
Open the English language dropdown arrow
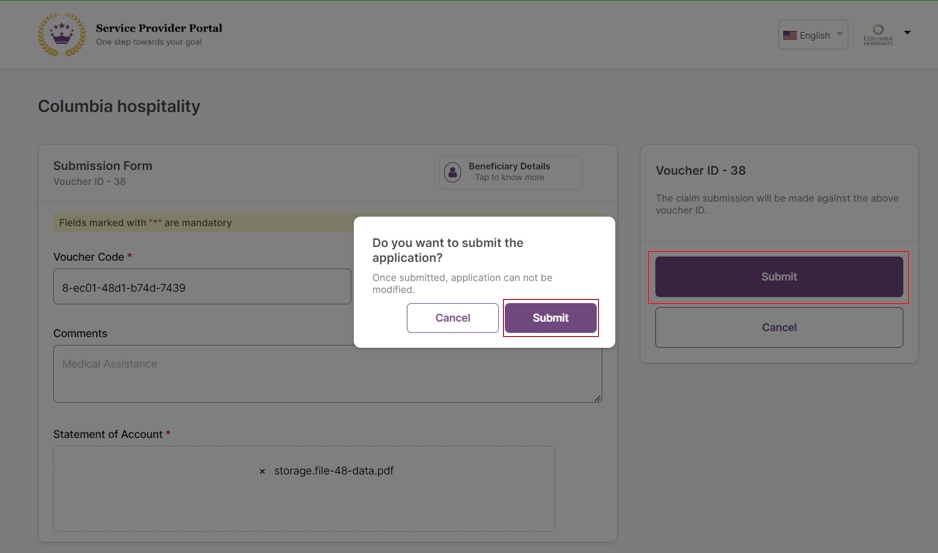840,34
